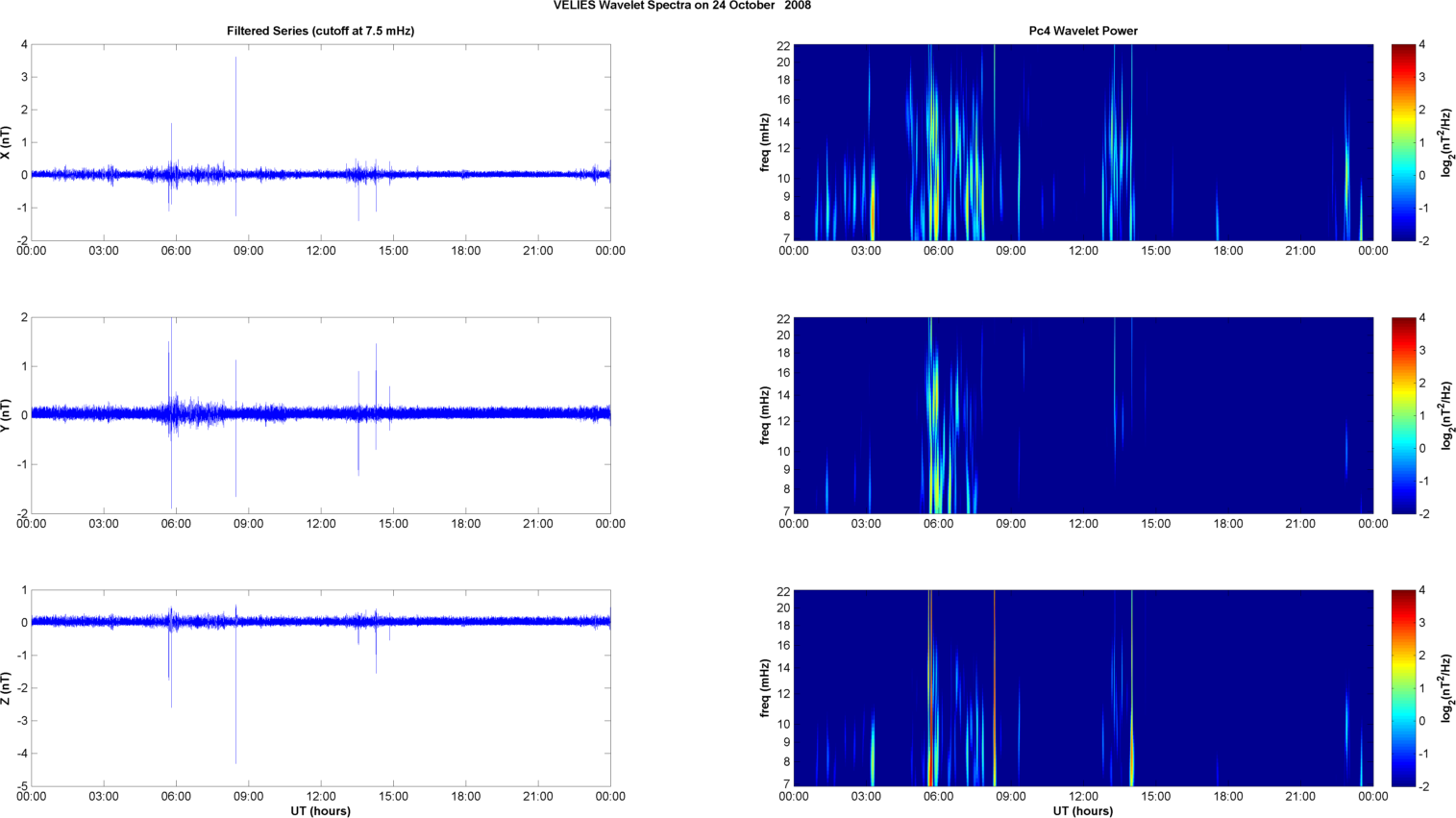Click the top colorbar next to X spectrogram
Viewport: 1456px width, 818px height.
[x=1403, y=142]
